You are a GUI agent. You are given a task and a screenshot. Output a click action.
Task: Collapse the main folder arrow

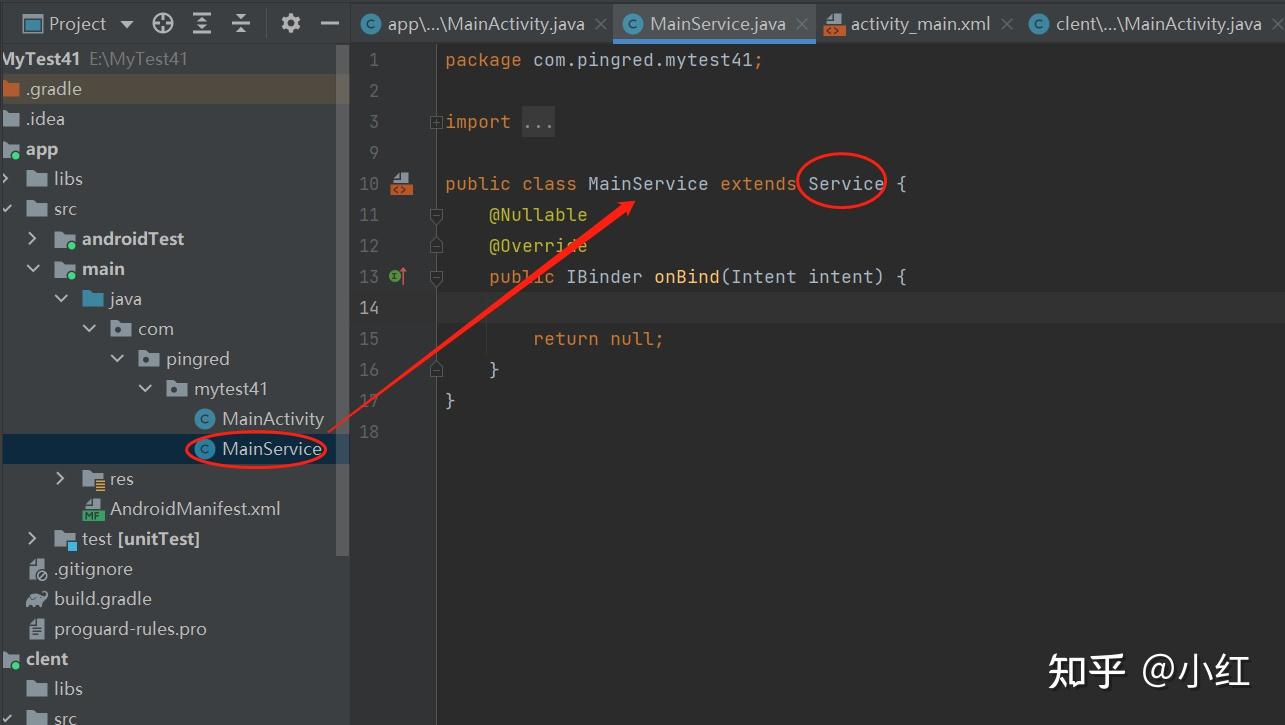33,269
